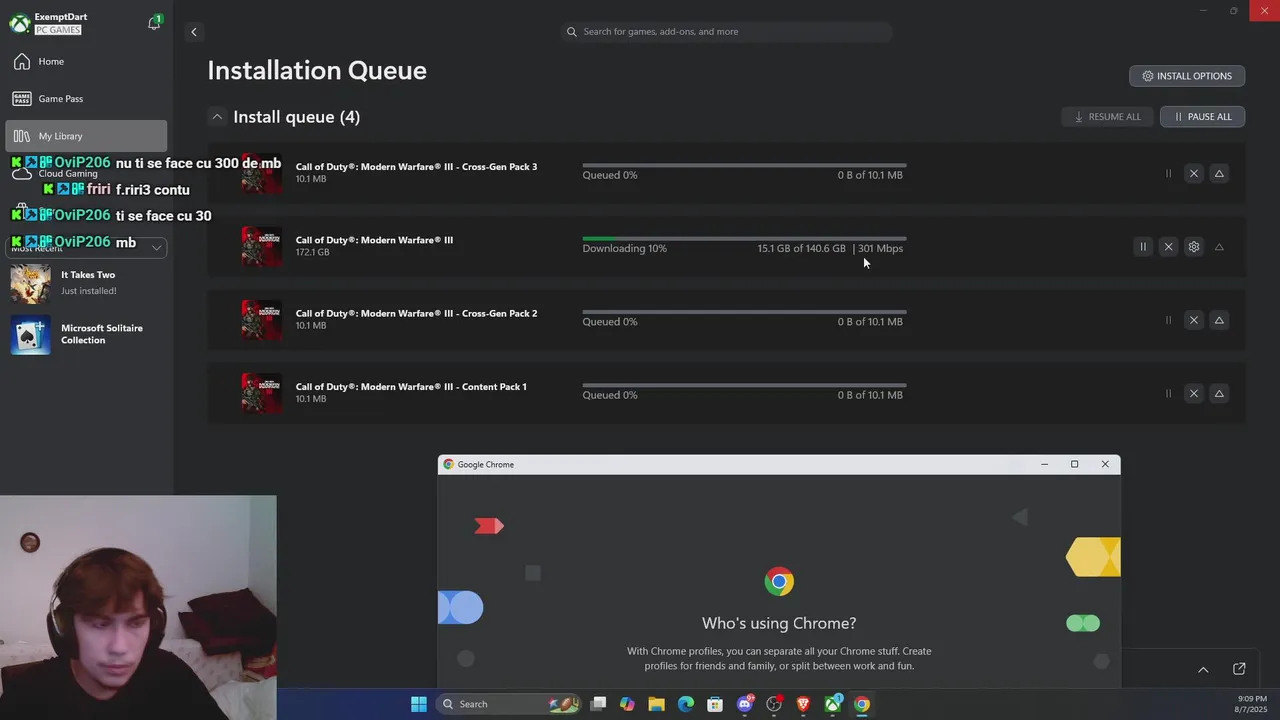
Task: Launch Copilot from the taskbar
Action: (627, 704)
